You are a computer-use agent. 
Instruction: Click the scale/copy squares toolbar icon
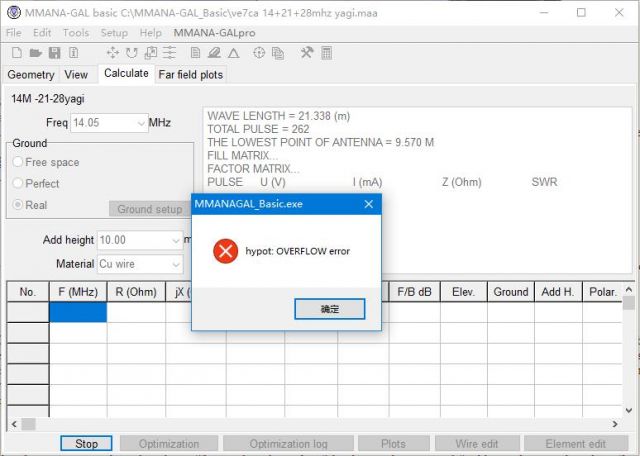click(151, 53)
